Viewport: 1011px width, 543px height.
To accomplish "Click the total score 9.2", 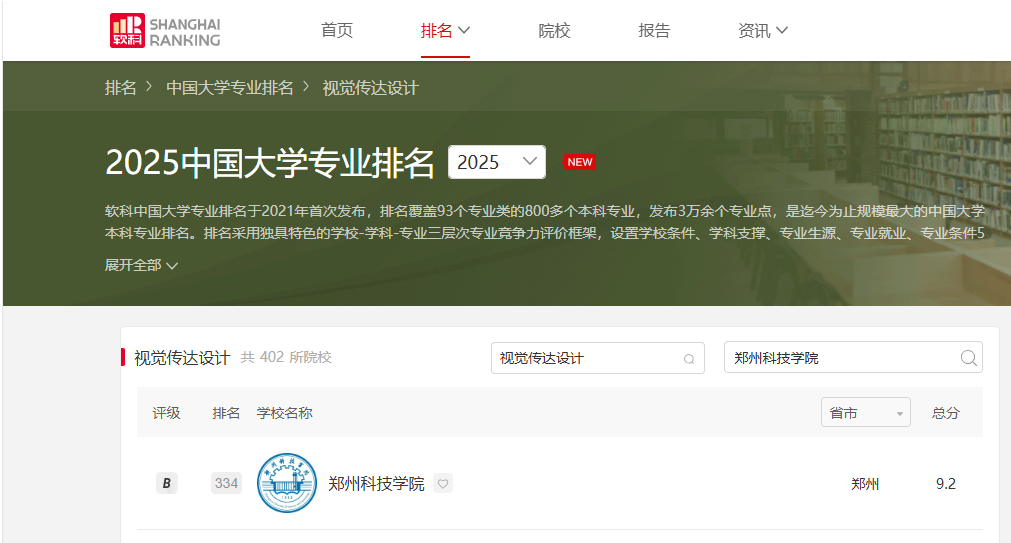I will point(946,484).
